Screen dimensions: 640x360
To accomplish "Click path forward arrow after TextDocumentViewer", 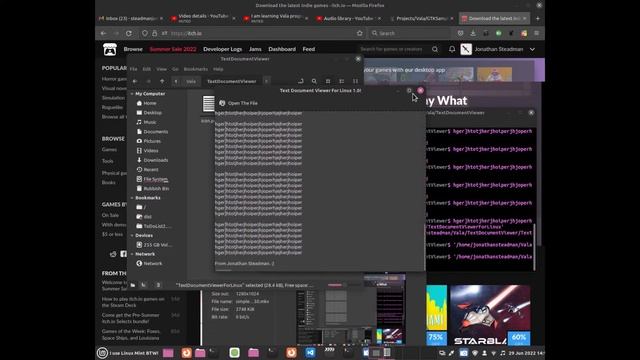I will tap(267, 81).
